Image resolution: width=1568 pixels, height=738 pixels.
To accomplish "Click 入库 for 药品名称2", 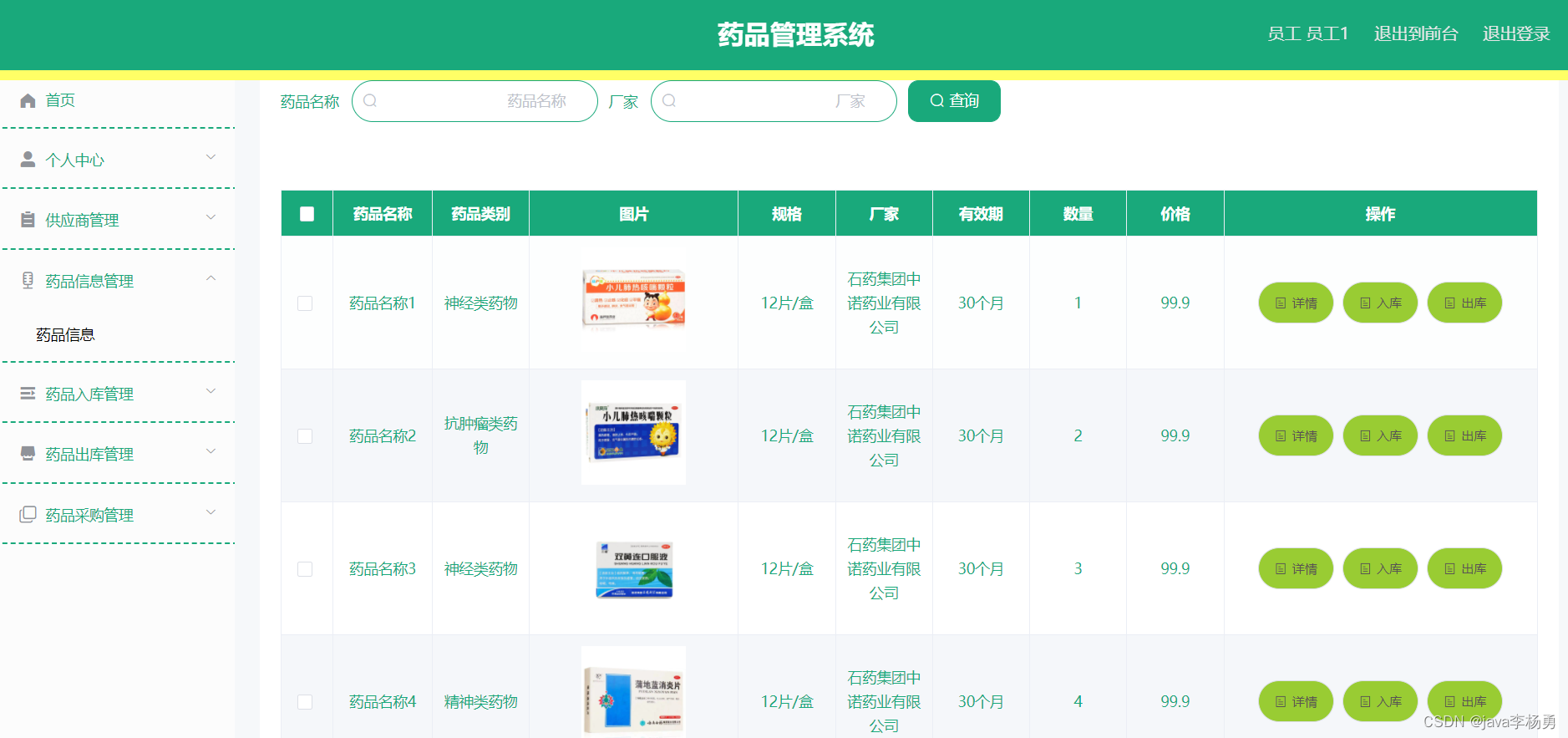I will [1380, 435].
